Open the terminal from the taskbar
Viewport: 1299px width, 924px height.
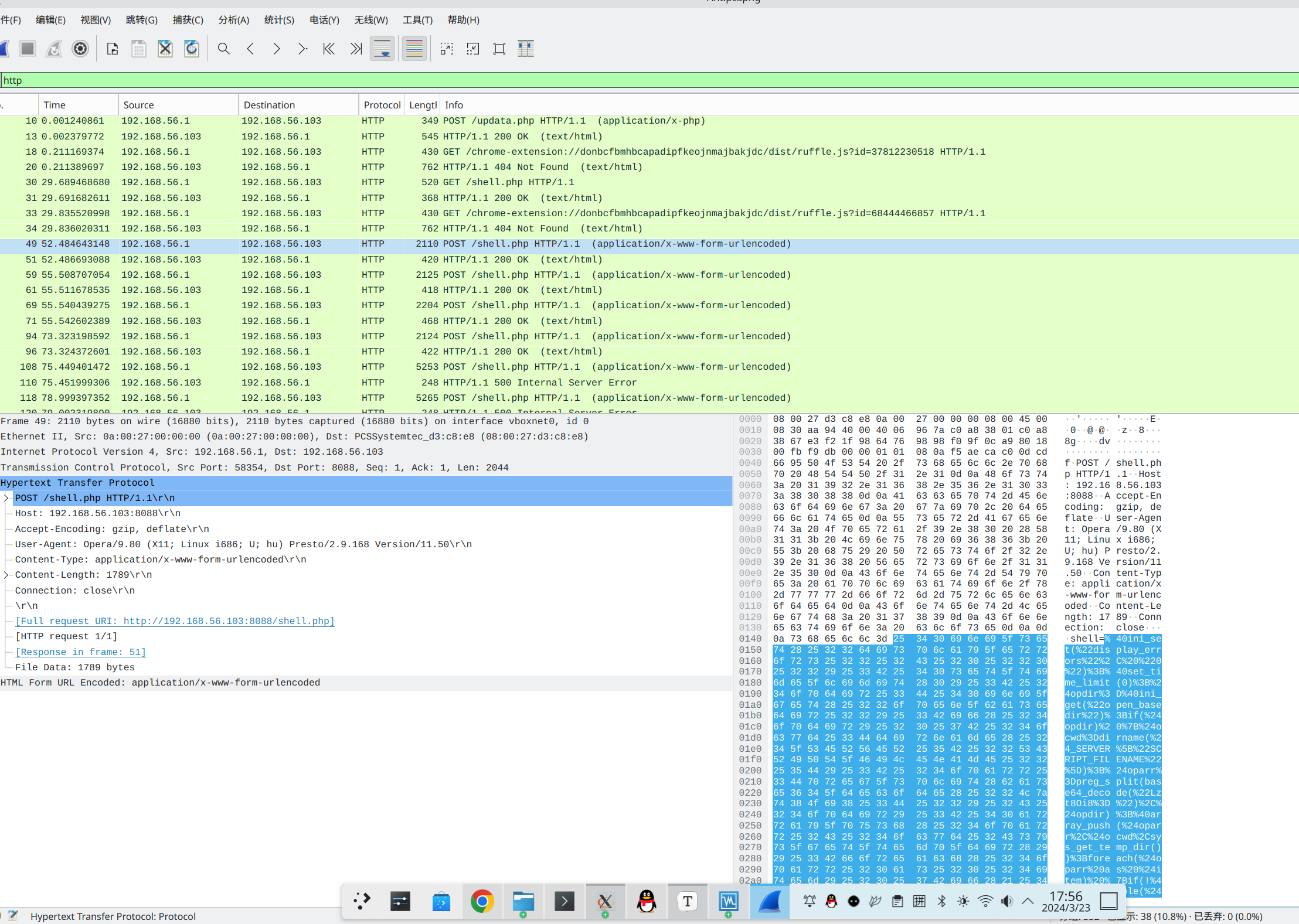click(x=565, y=901)
